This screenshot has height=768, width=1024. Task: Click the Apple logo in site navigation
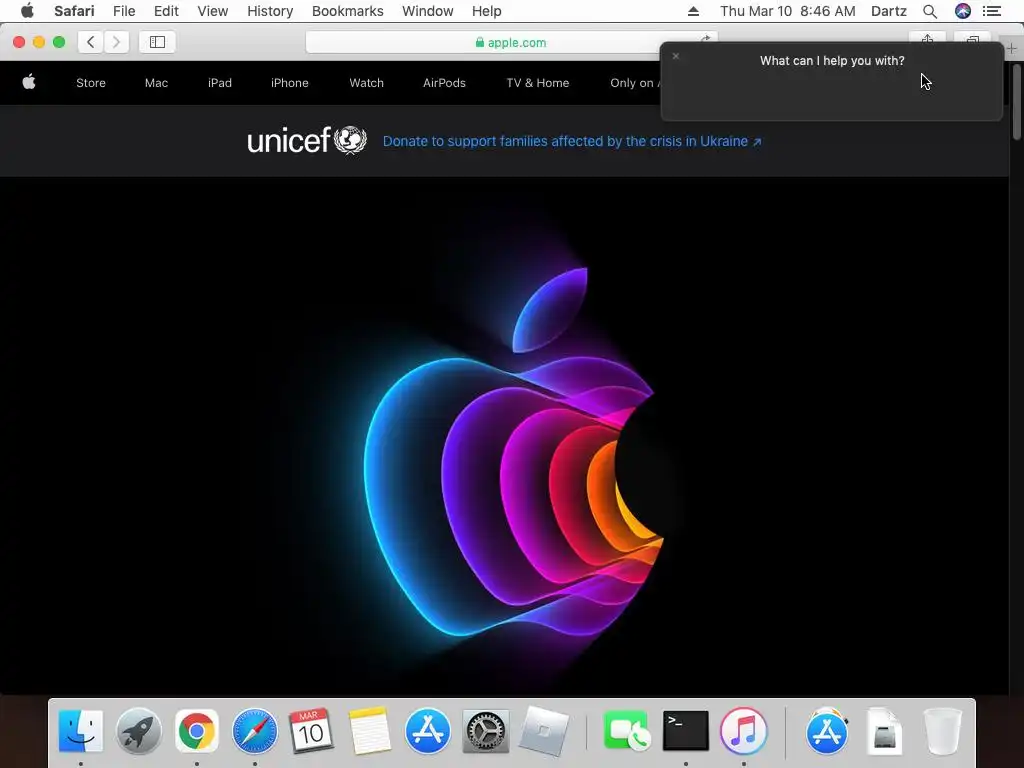click(x=29, y=82)
